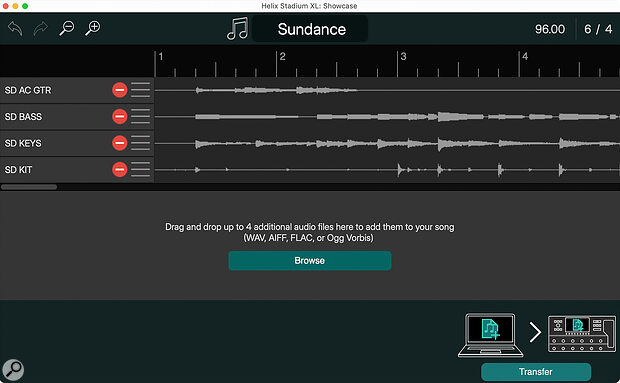Set time signature denominator 4

(609, 29)
